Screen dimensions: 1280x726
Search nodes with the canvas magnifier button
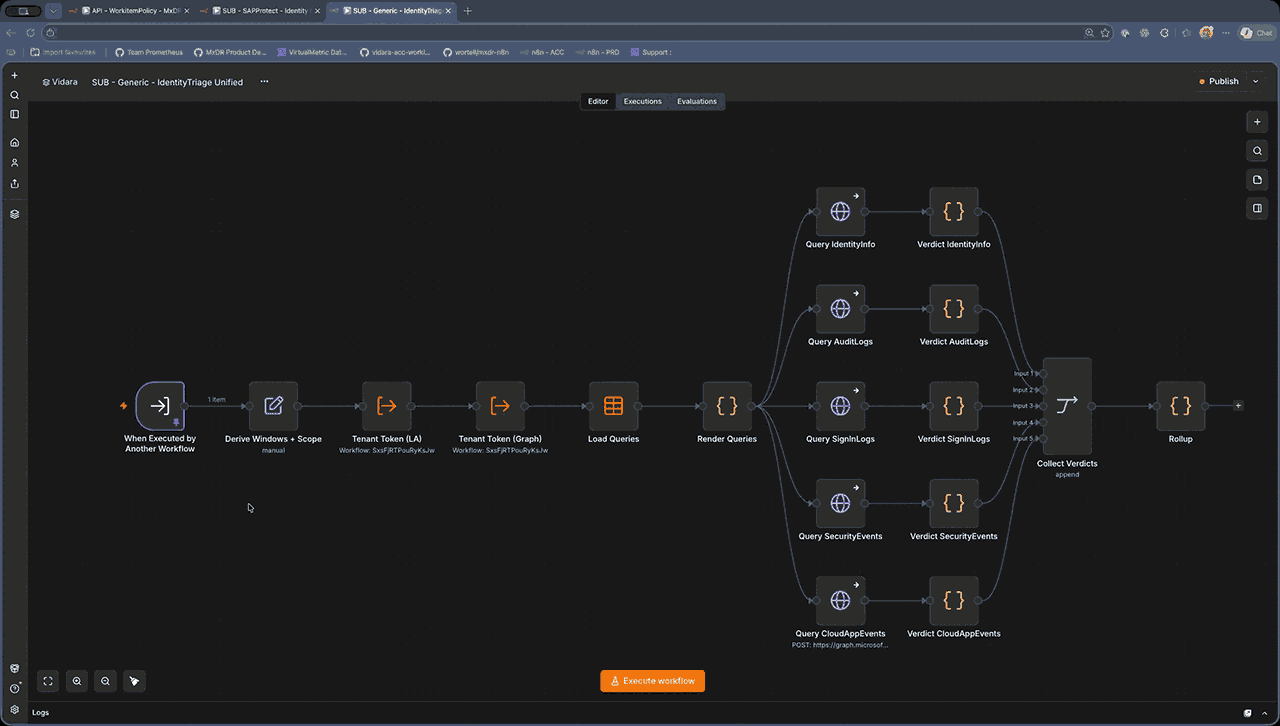(1257, 151)
